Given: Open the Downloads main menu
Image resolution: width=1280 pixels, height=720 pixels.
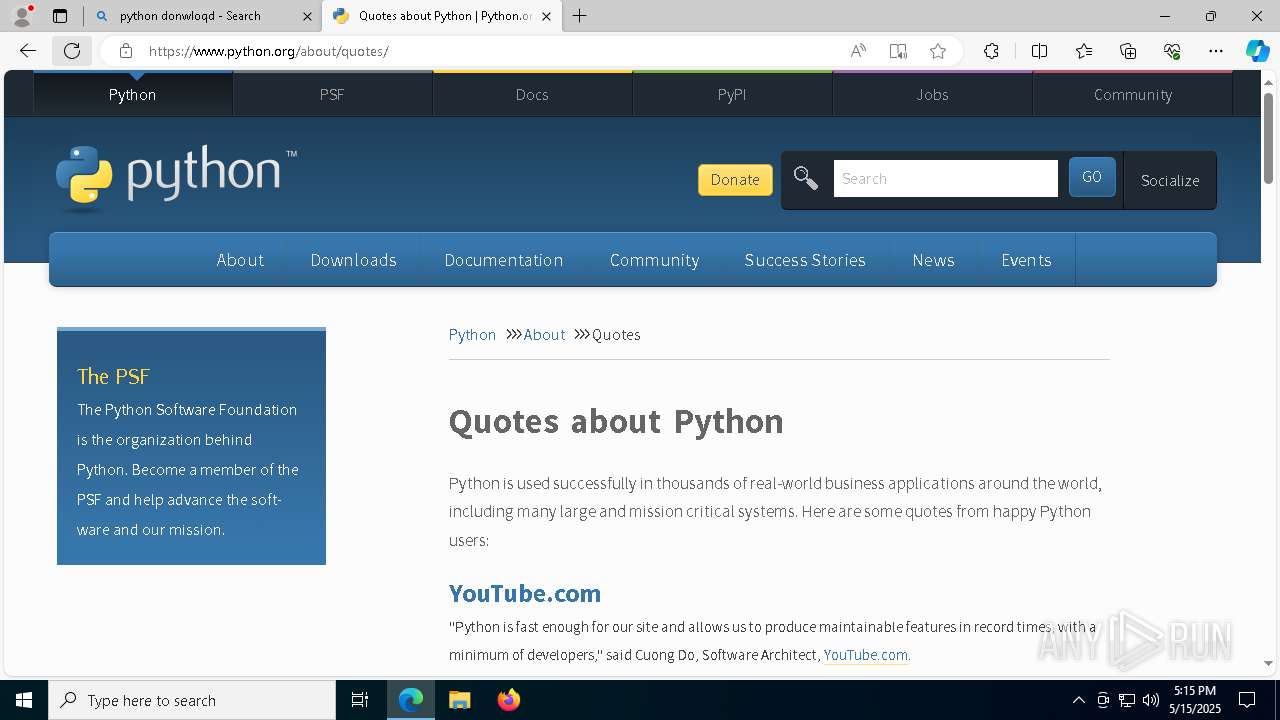Looking at the screenshot, I should [x=354, y=260].
